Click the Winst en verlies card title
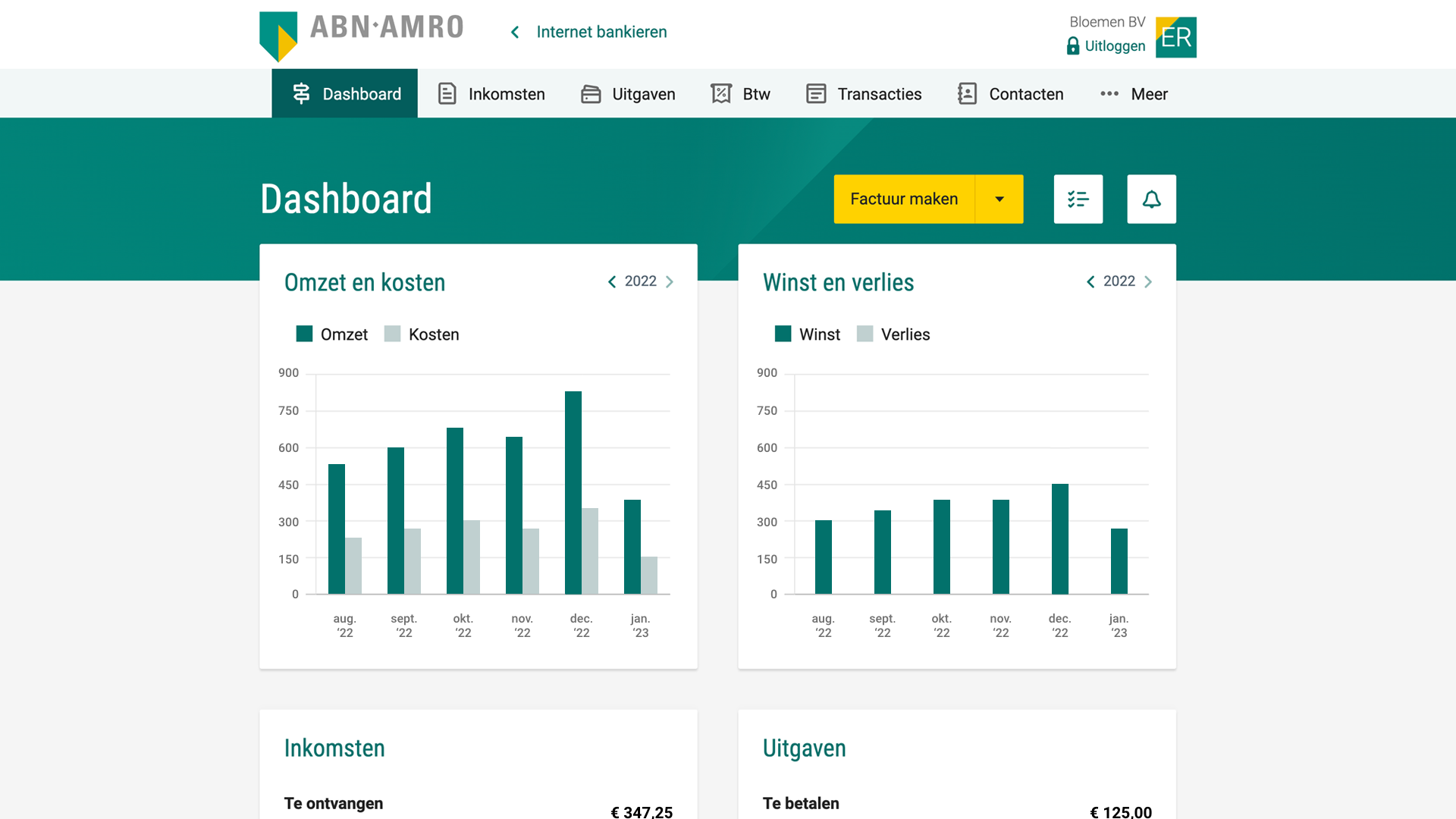The image size is (1456, 819). click(838, 282)
